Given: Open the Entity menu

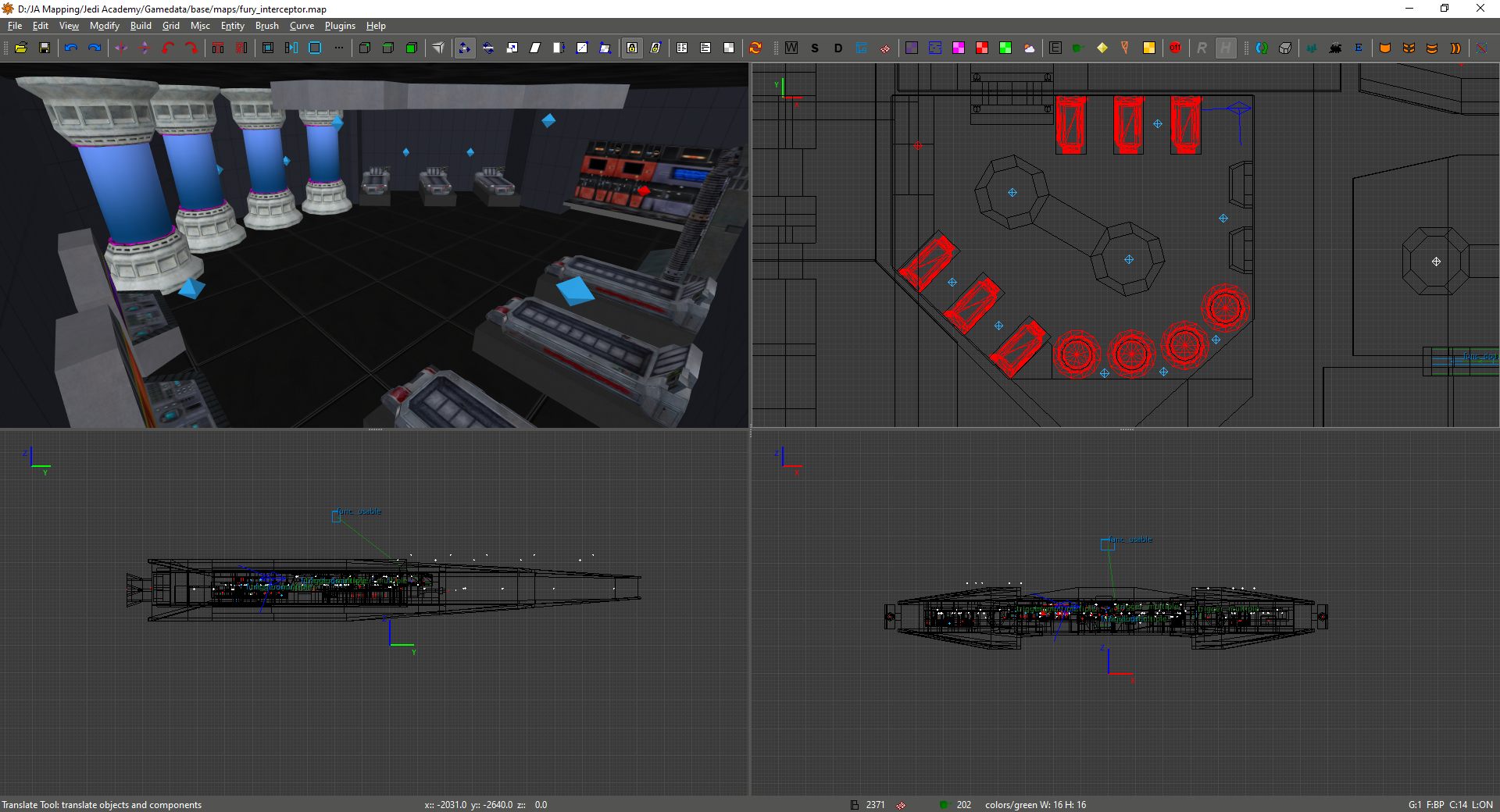Looking at the screenshot, I should (232, 26).
